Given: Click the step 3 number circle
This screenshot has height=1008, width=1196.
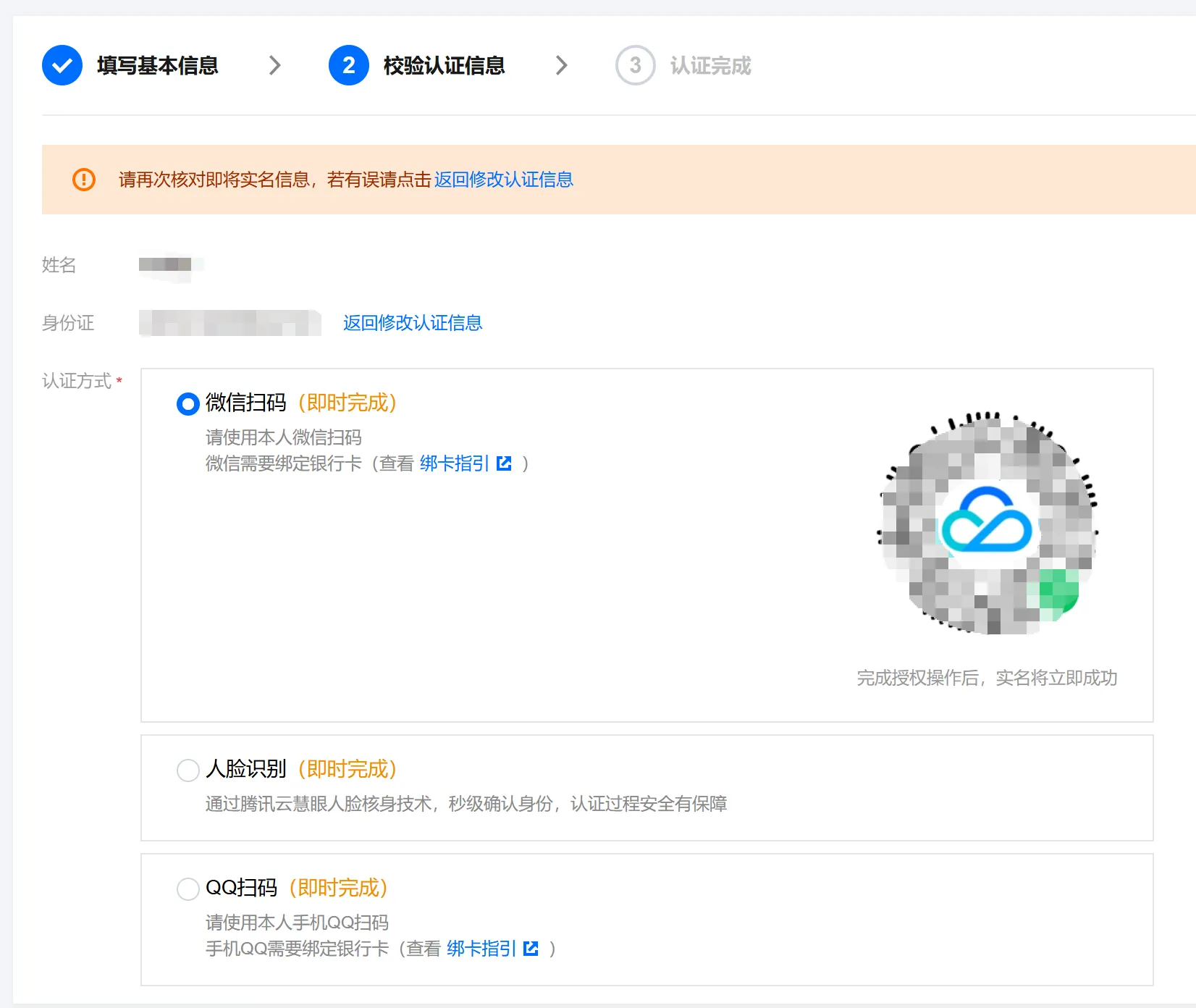Looking at the screenshot, I should pos(636,65).
